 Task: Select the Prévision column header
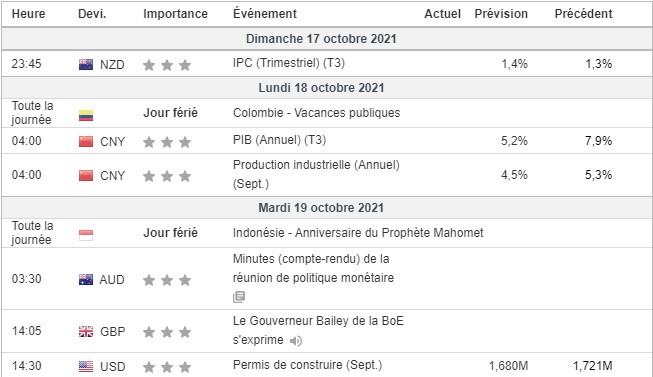click(x=501, y=14)
